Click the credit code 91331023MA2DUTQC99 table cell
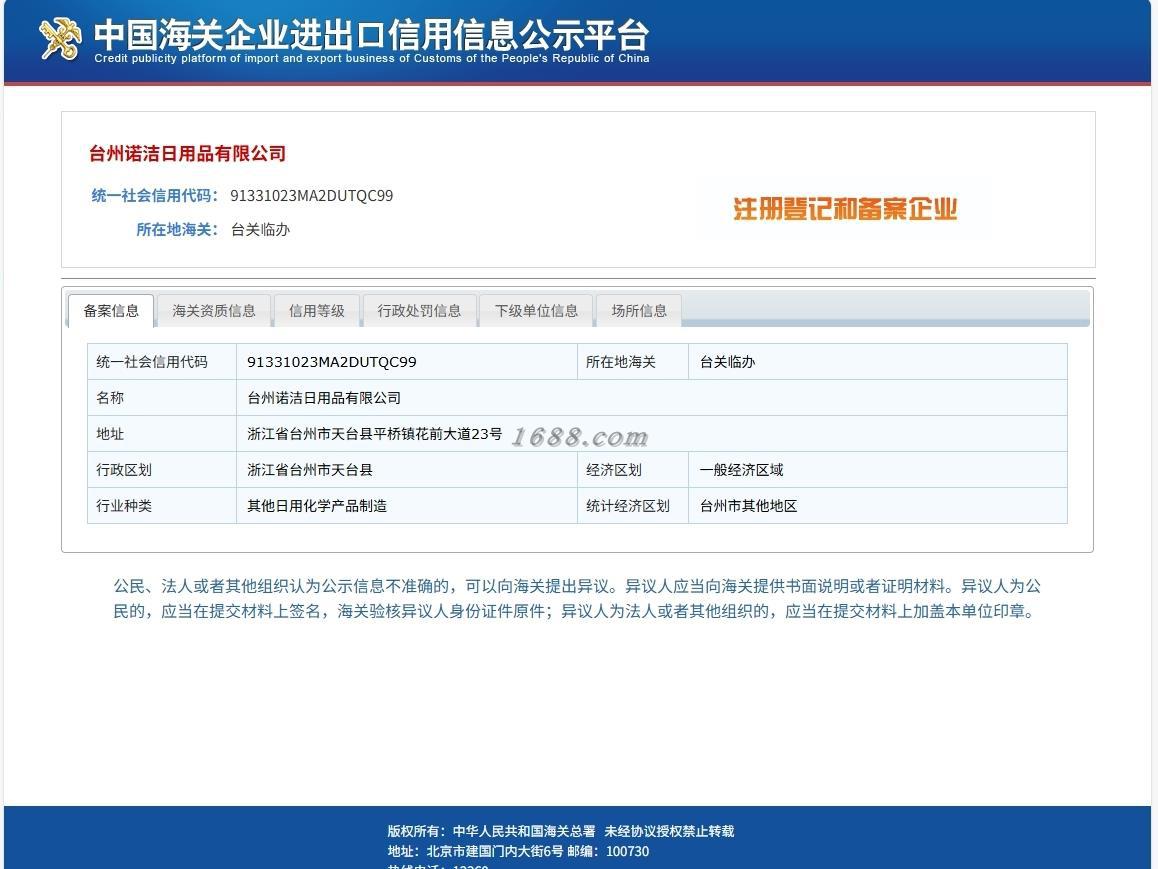This screenshot has height=869, width=1158. pos(407,362)
